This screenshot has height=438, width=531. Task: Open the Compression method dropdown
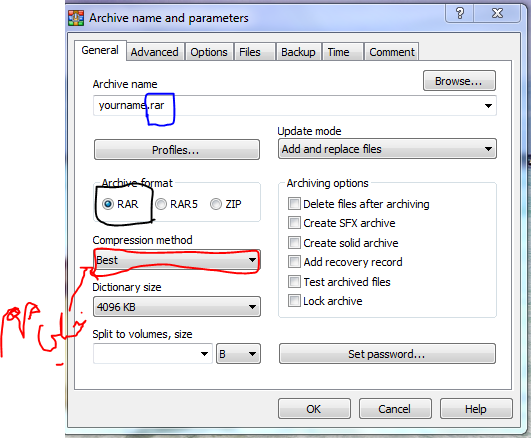tap(177, 260)
